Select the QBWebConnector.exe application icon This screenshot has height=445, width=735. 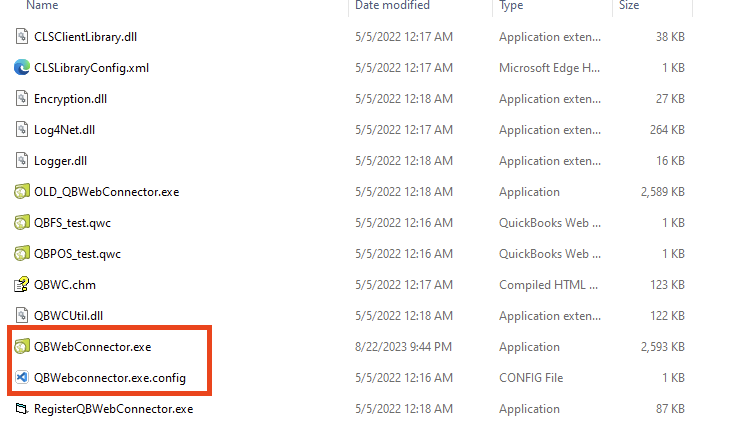click(22, 346)
